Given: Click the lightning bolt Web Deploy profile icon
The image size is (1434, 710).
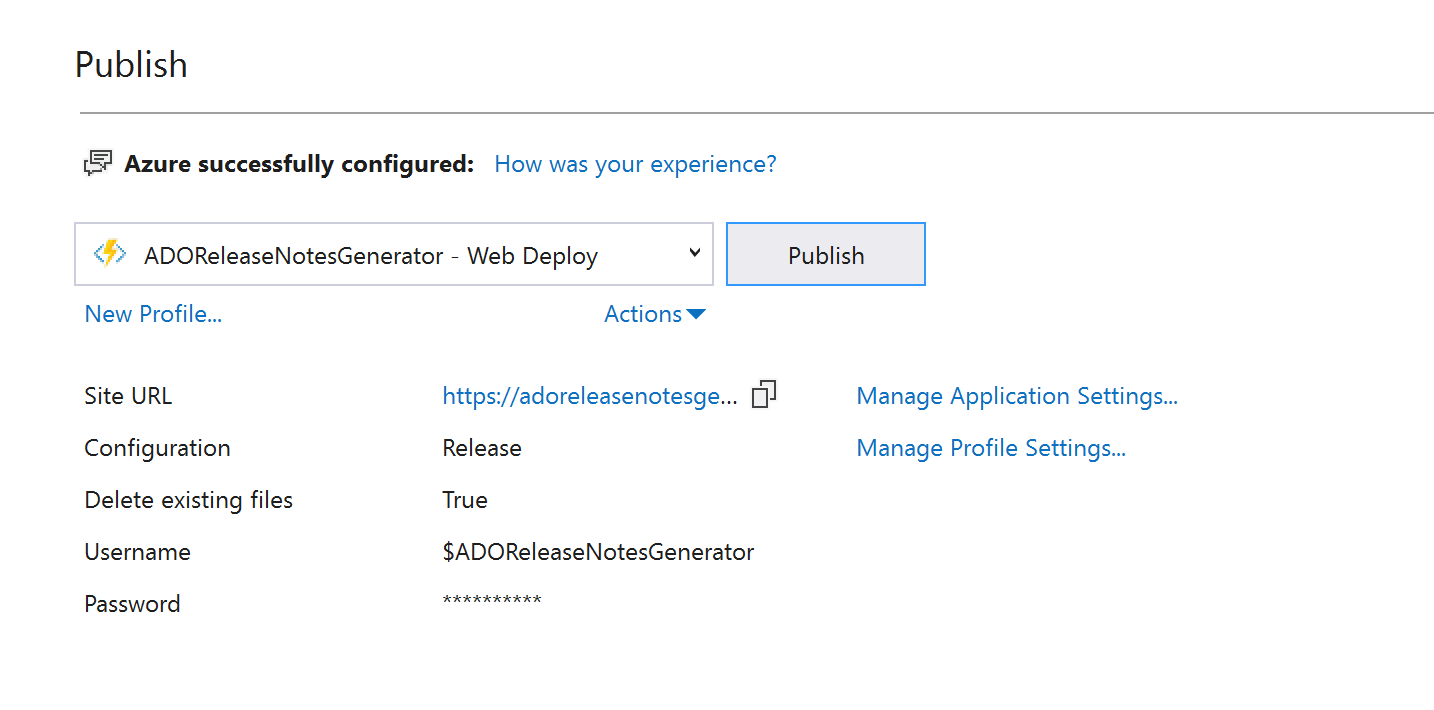Looking at the screenshot, I should [108, 254].
